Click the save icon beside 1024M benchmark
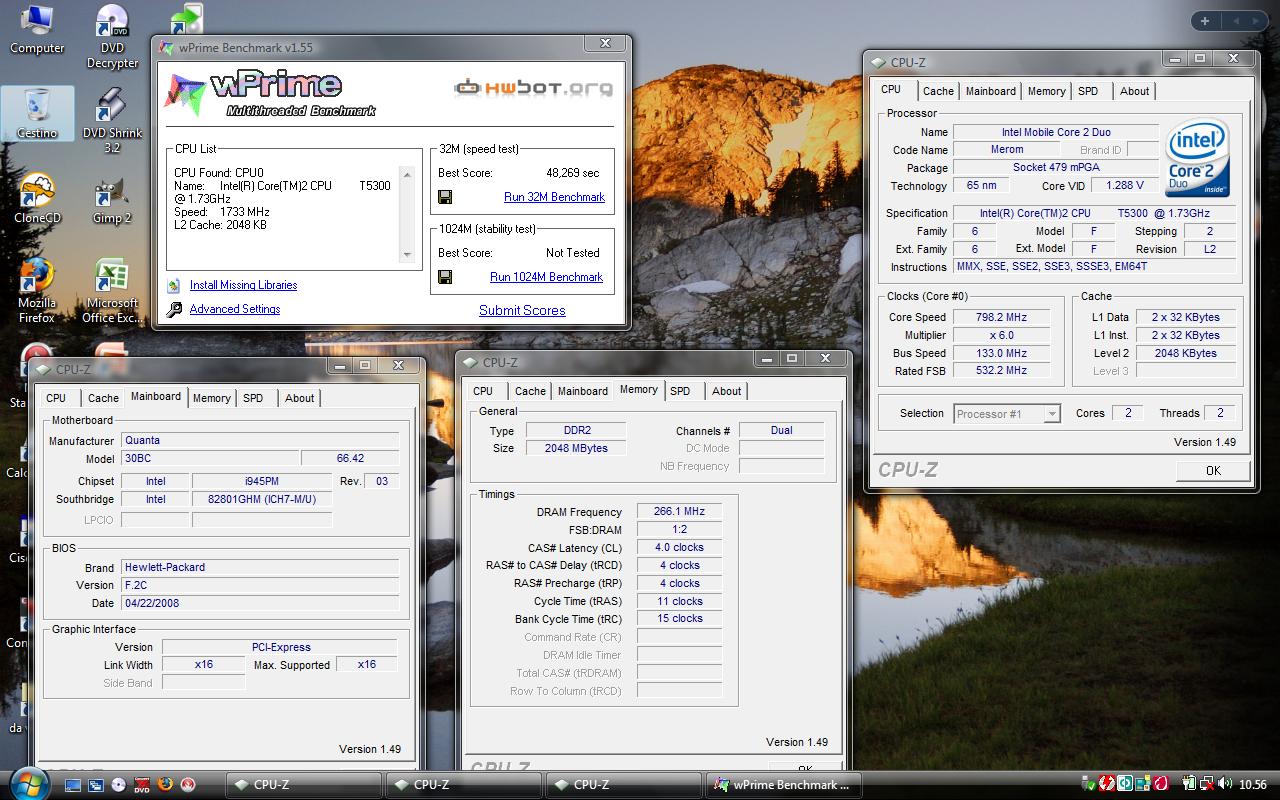Image resolution: width=1280 pixels, height=800 pixels. click(445, 277)
